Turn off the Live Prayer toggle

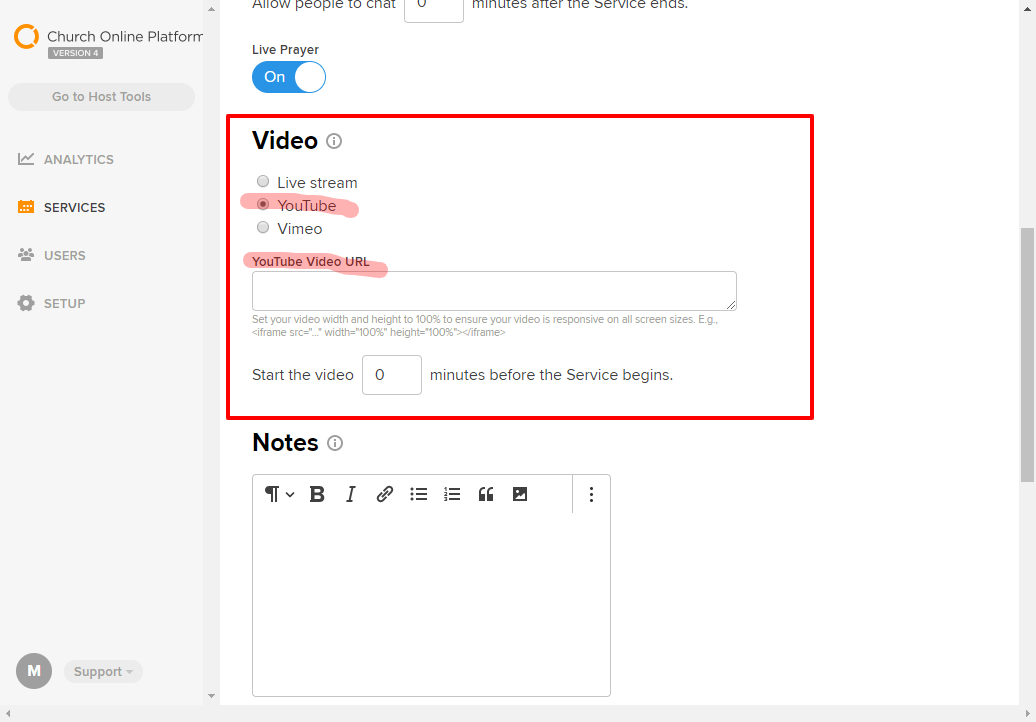tap(289, 77)
